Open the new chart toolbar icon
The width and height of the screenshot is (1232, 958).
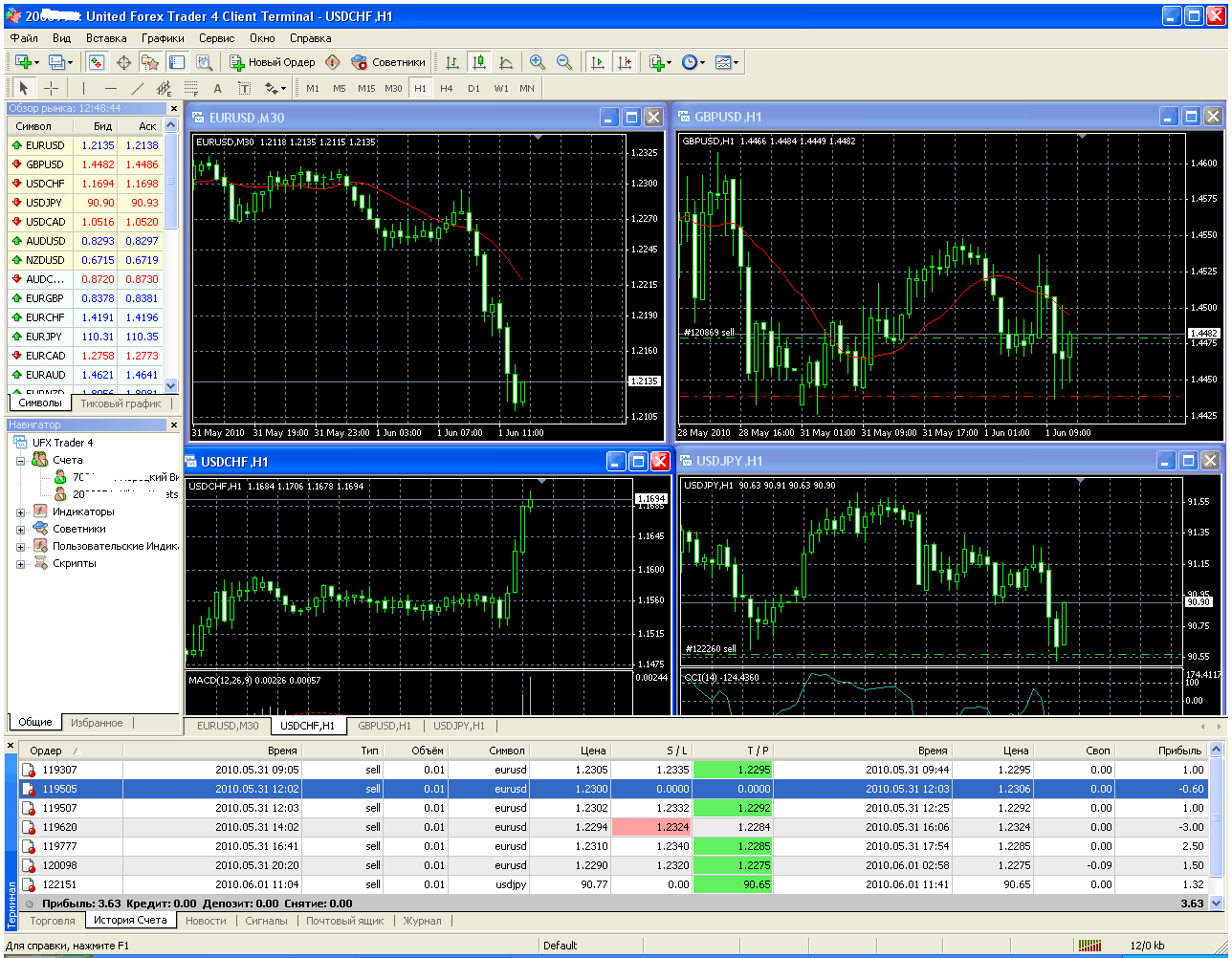27,62
